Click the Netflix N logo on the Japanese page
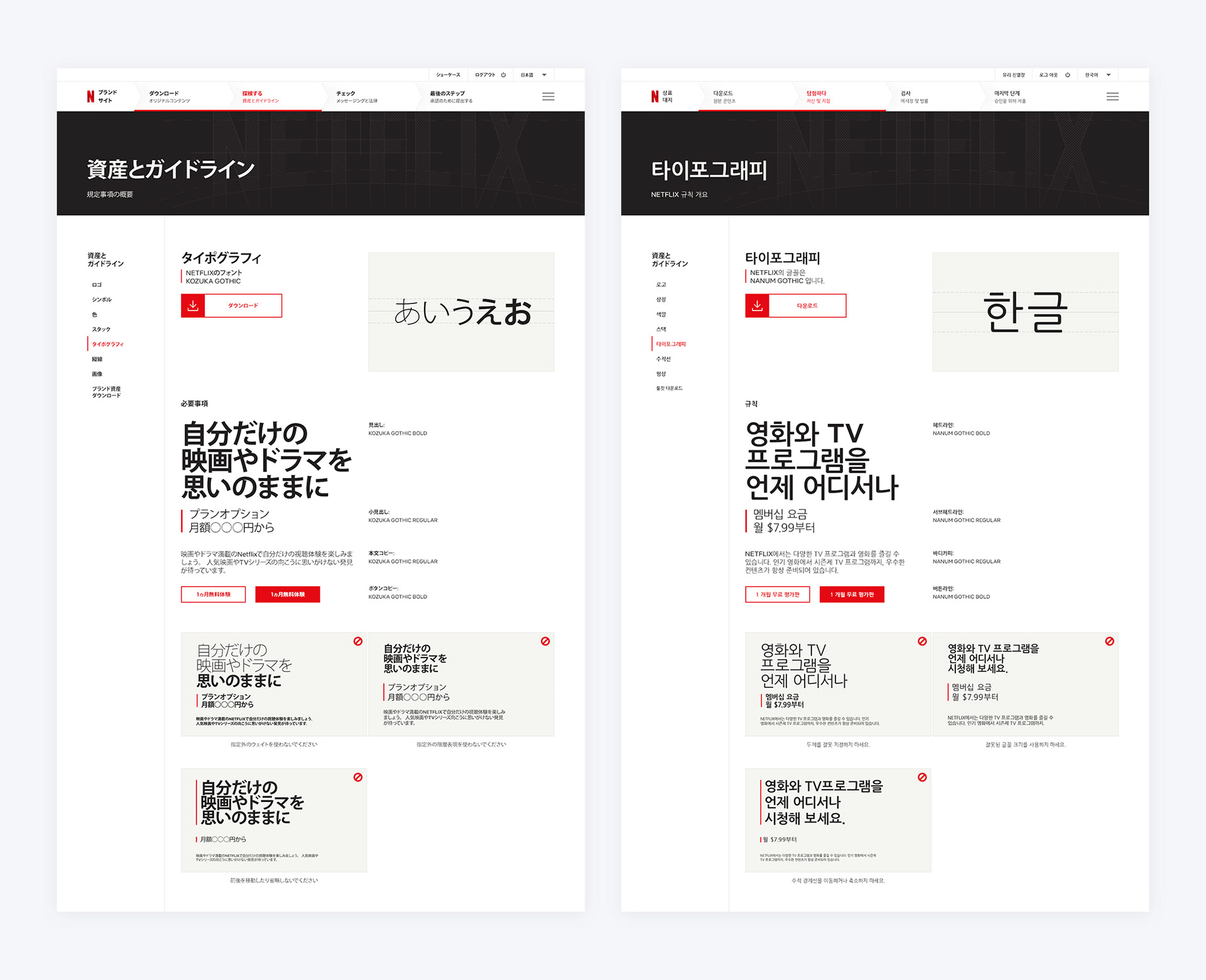The width and height of the screenshot is (1206, 980). point(90,97)
